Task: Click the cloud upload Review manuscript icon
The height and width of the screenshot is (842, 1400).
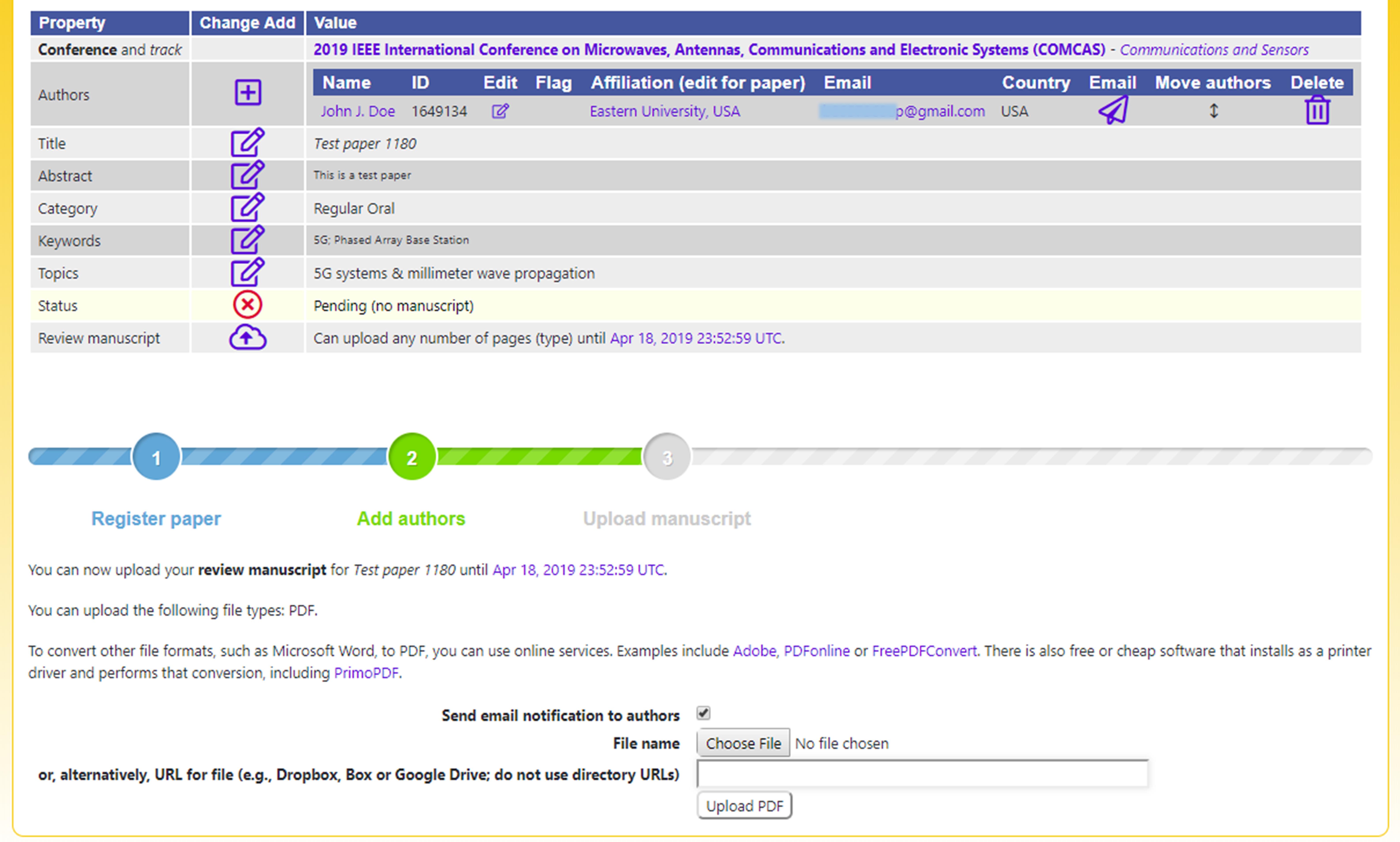Action: (x=248, y=338)
